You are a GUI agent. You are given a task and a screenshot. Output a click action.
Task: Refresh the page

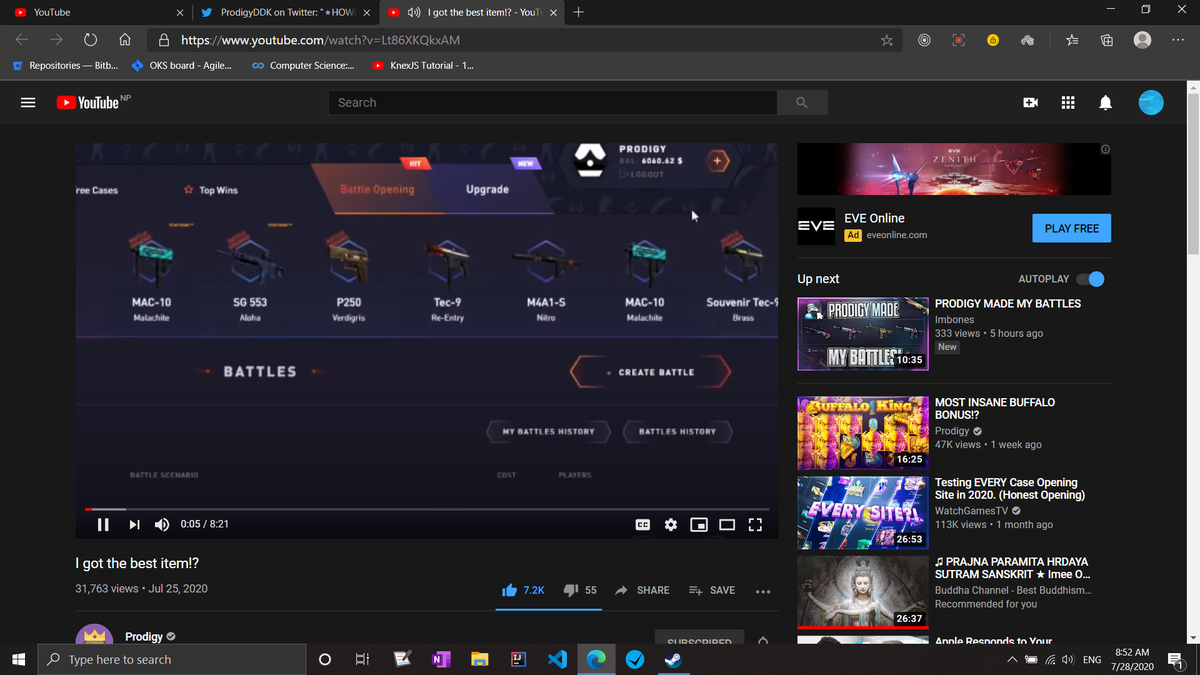90,41
